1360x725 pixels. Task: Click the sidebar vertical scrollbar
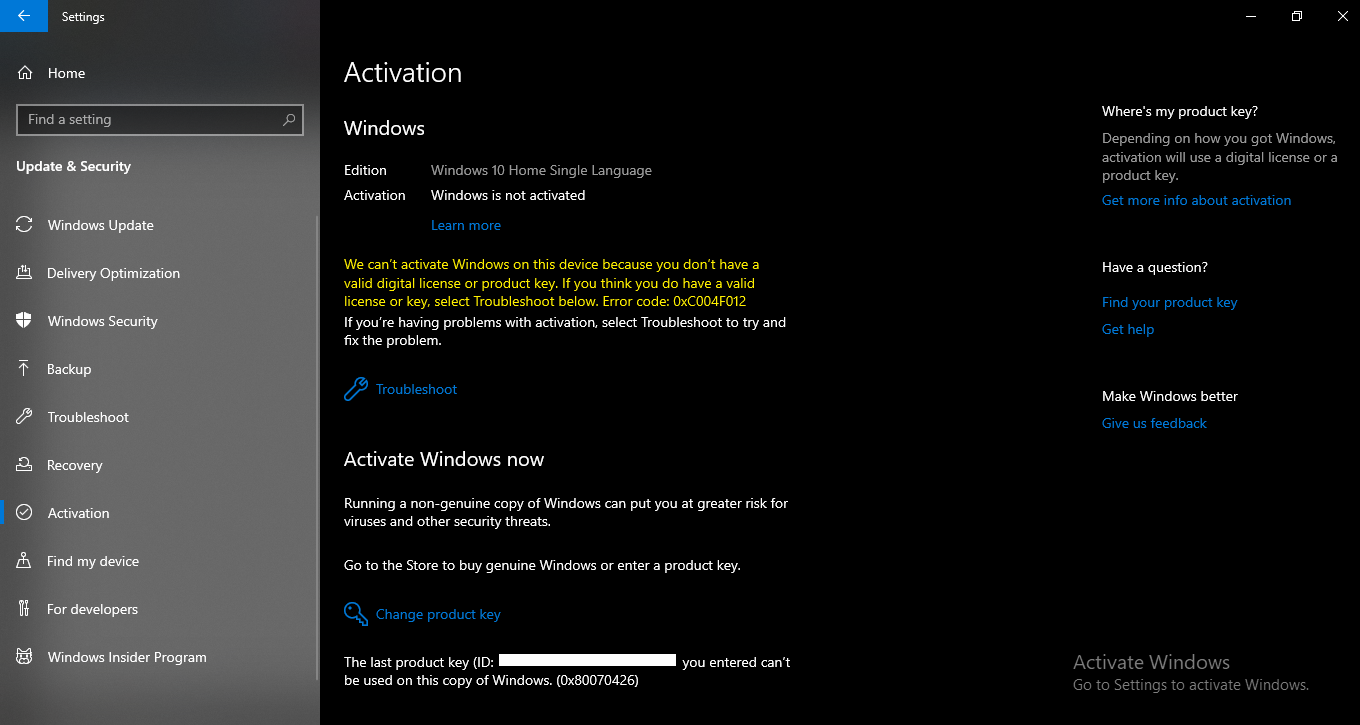tap(317, 450)
